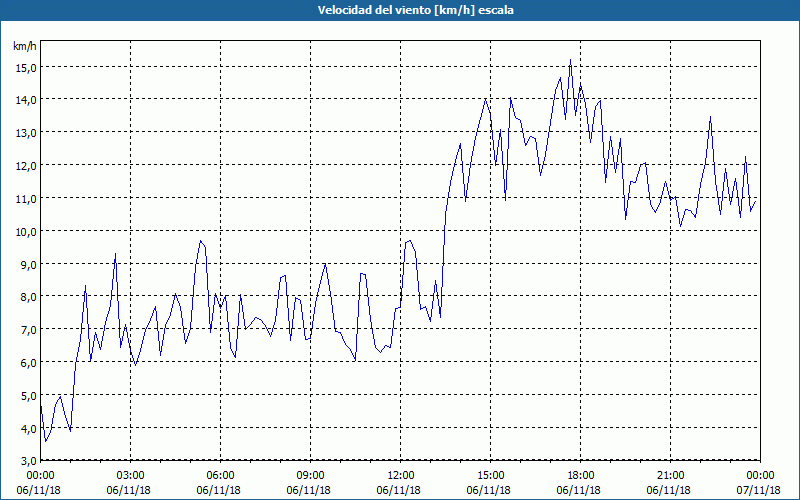Select the '06:00' time axis label
The width and height of the screenshot is (800, 500).
220,476
